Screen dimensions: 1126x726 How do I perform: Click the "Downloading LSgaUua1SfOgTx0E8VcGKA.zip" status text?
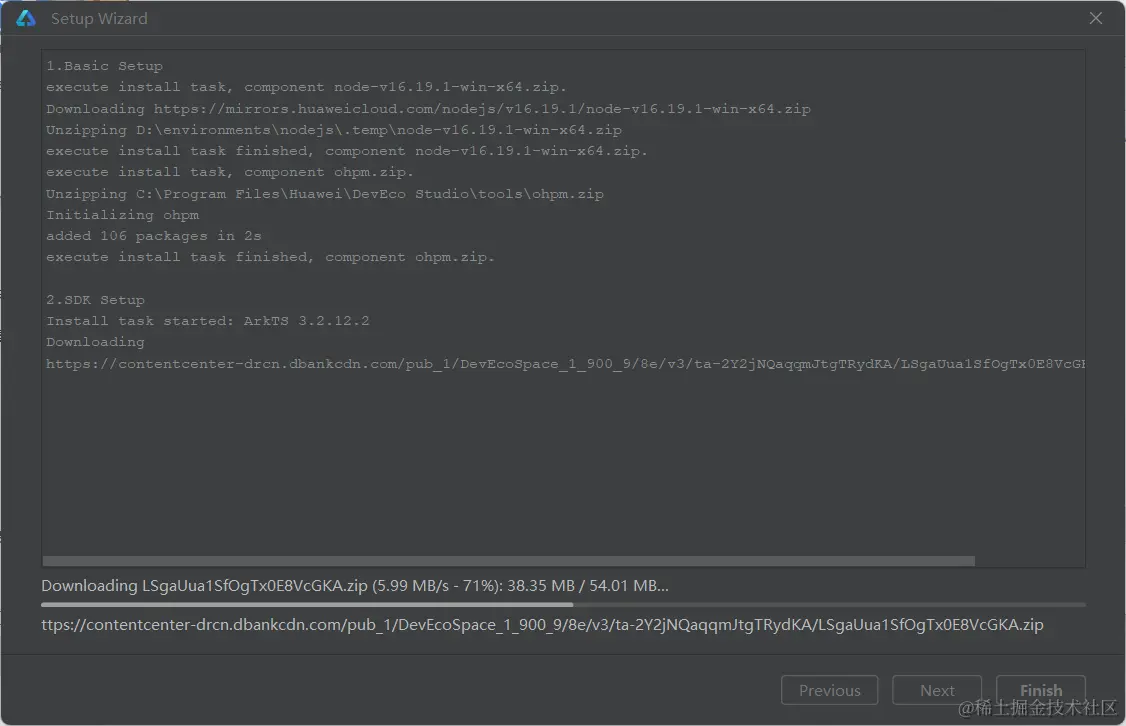pyautogui.click(x=355, y=585)
